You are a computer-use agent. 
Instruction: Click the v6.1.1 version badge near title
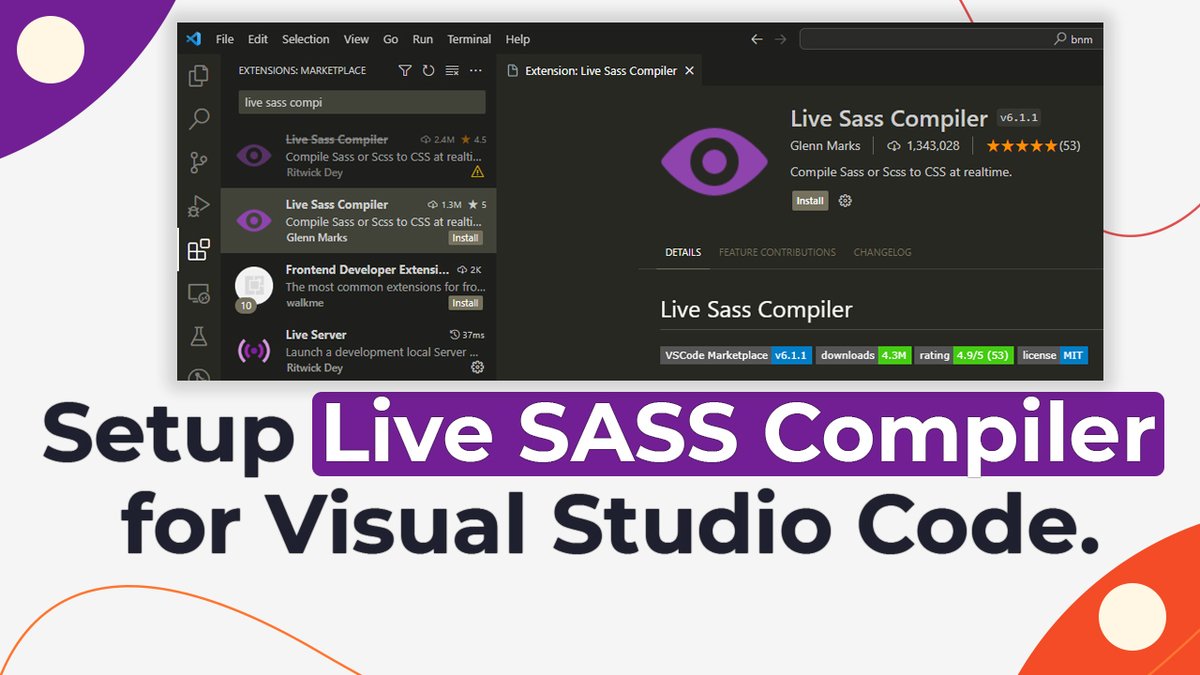click(1018, 118)
